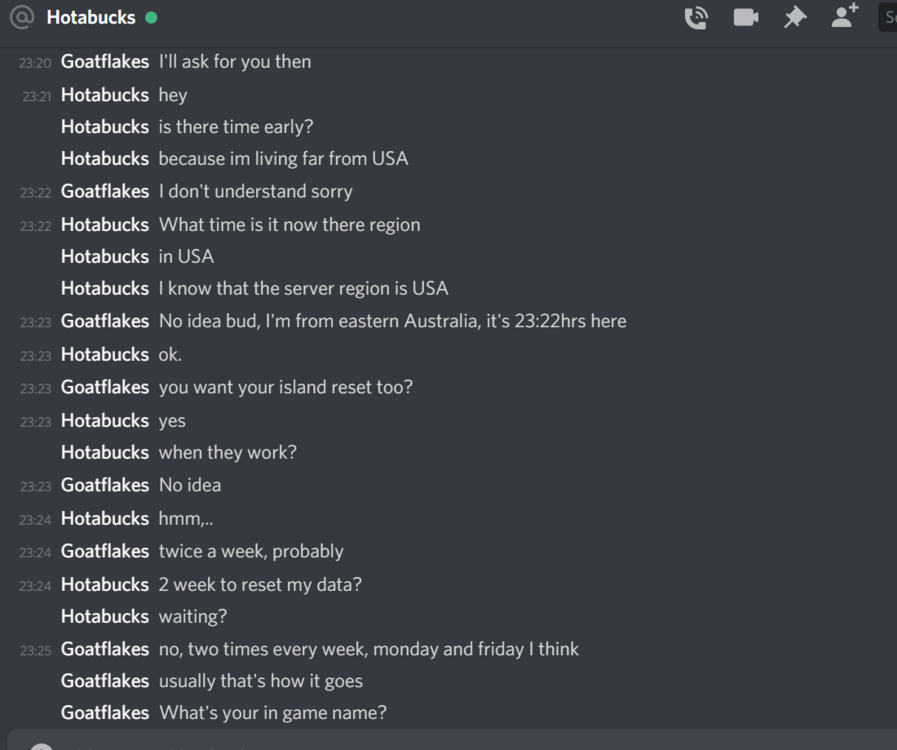
Task: Click the green online status dot
Action: pos(151,17)
